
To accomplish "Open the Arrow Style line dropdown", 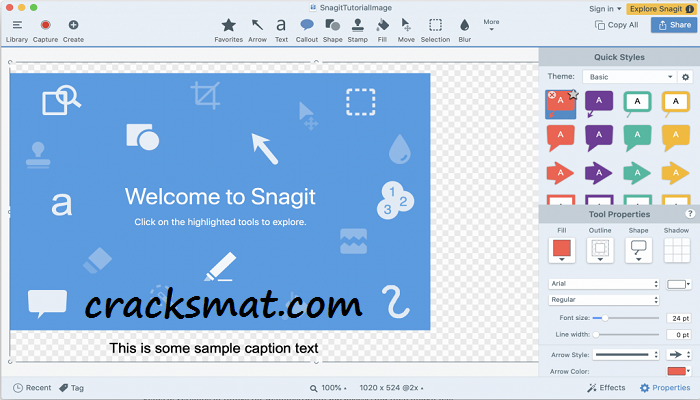I will [x=626, y=354].
